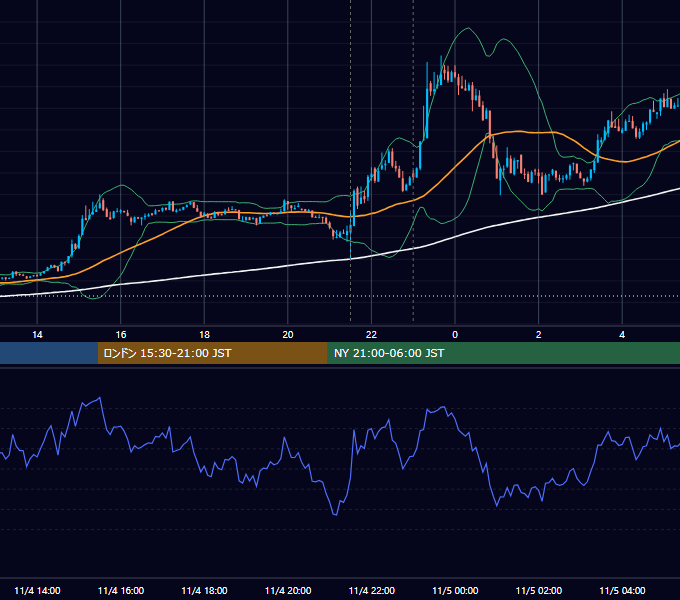Click the blue session band before ロンドン
The image size is (680, 600).
pos(49,353)
